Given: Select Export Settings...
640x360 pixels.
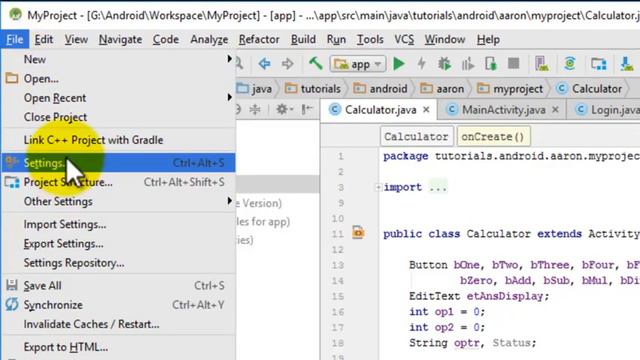Looking at the screenshot, I should coord(118,244).
